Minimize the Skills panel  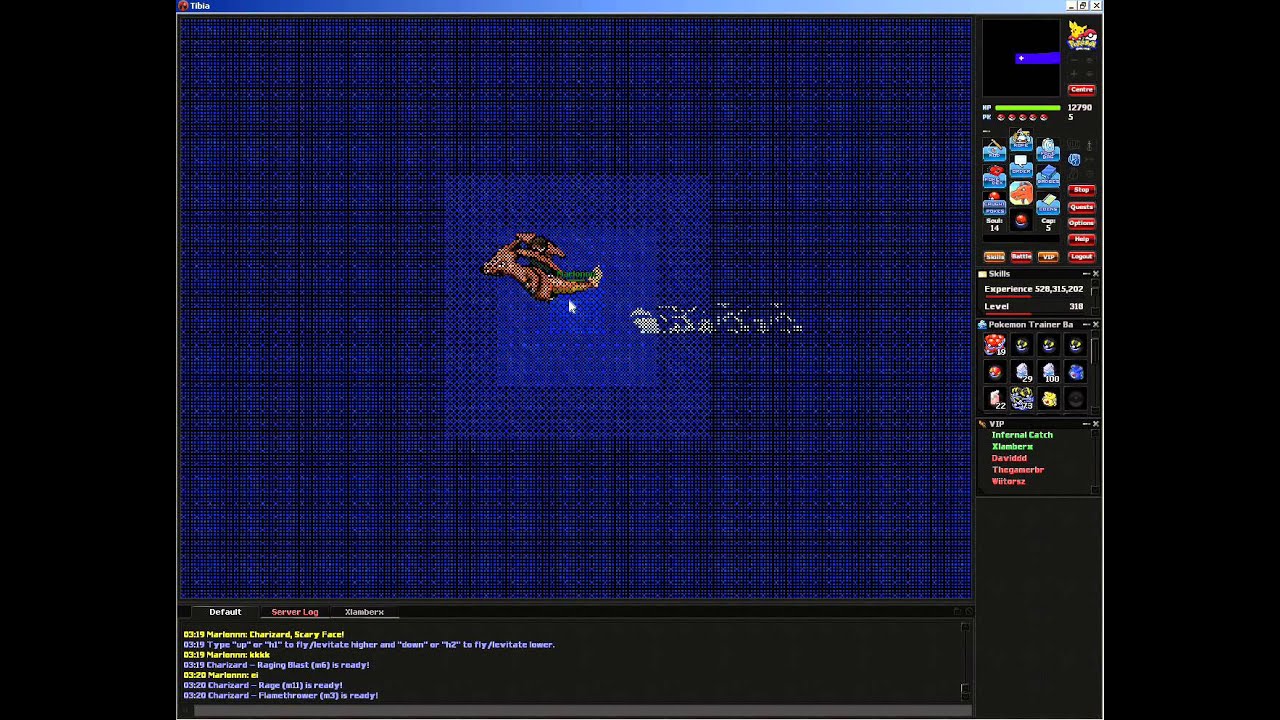(x=1086, y=274)
